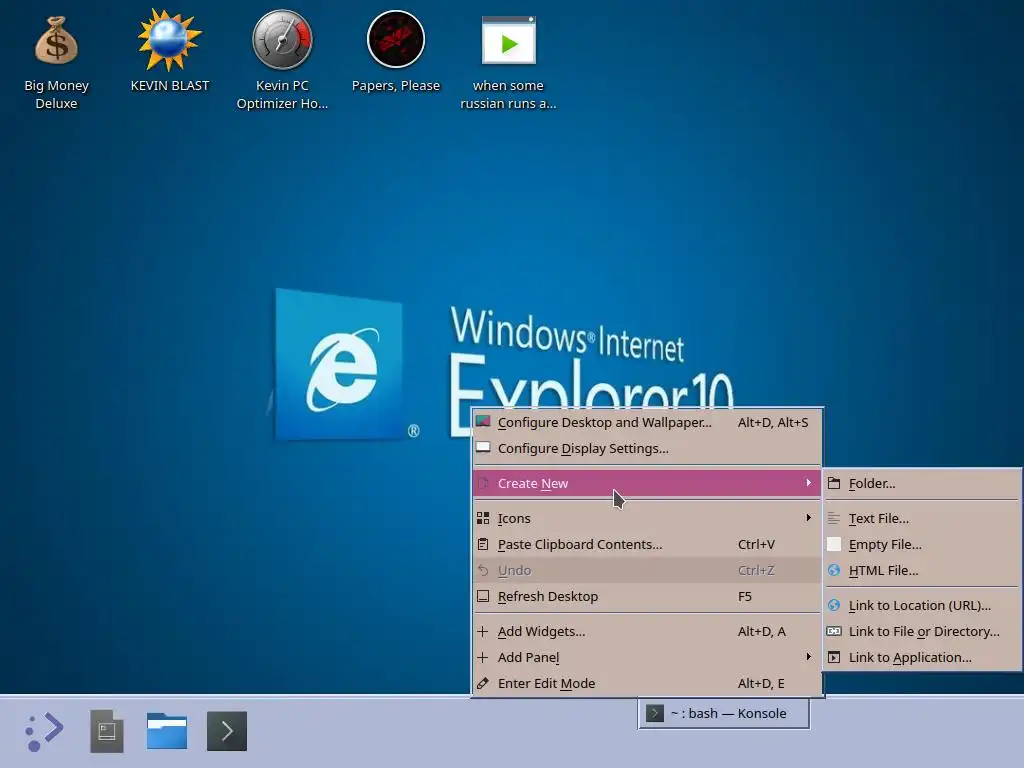The image size is (1024, 768).
Task: Open Configure Display Settings entry
Action: pyautogui.click(x=647, y=449)
